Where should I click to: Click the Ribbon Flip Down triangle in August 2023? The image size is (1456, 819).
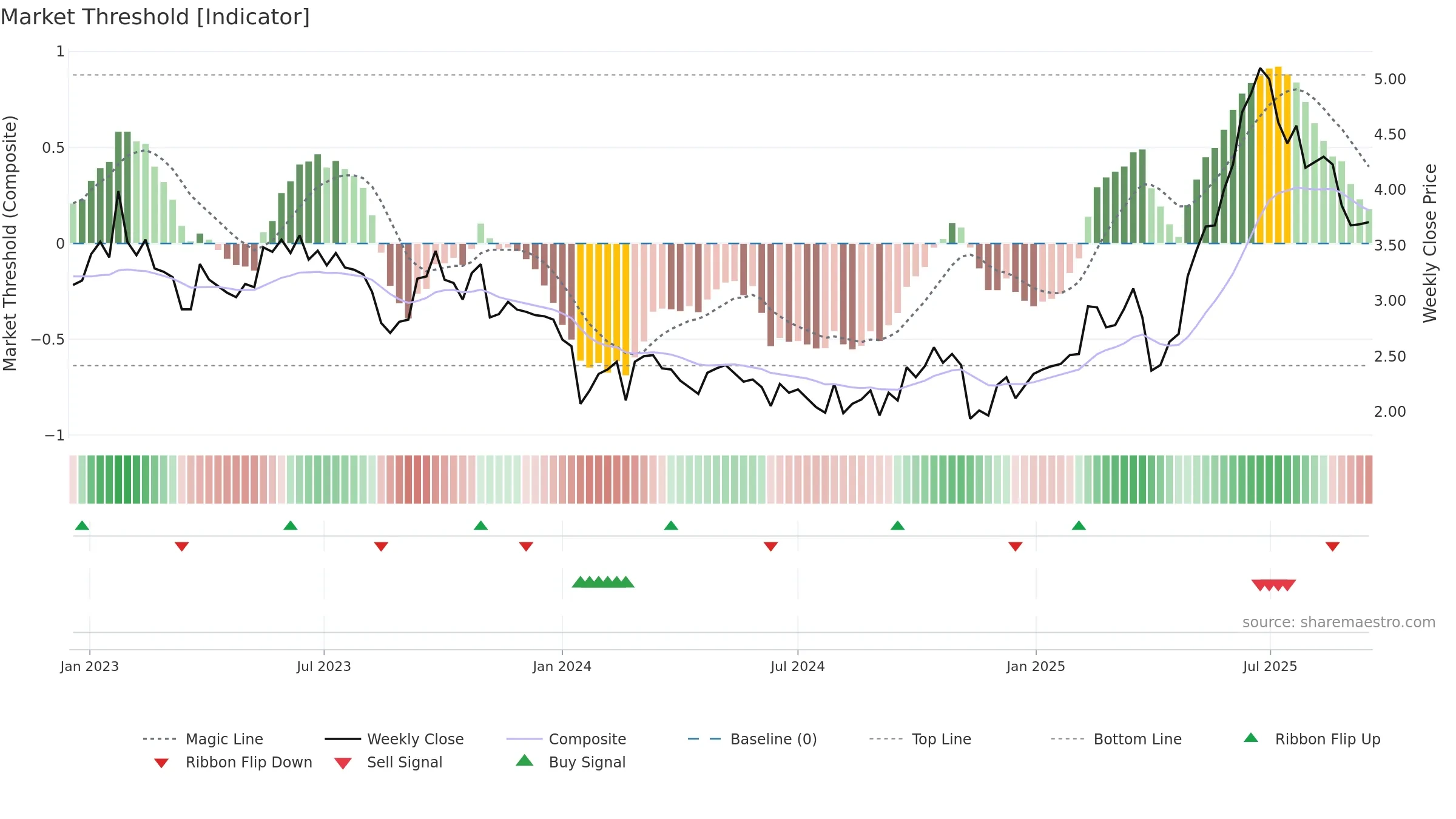pyautogui.click(x=381, y=547)
